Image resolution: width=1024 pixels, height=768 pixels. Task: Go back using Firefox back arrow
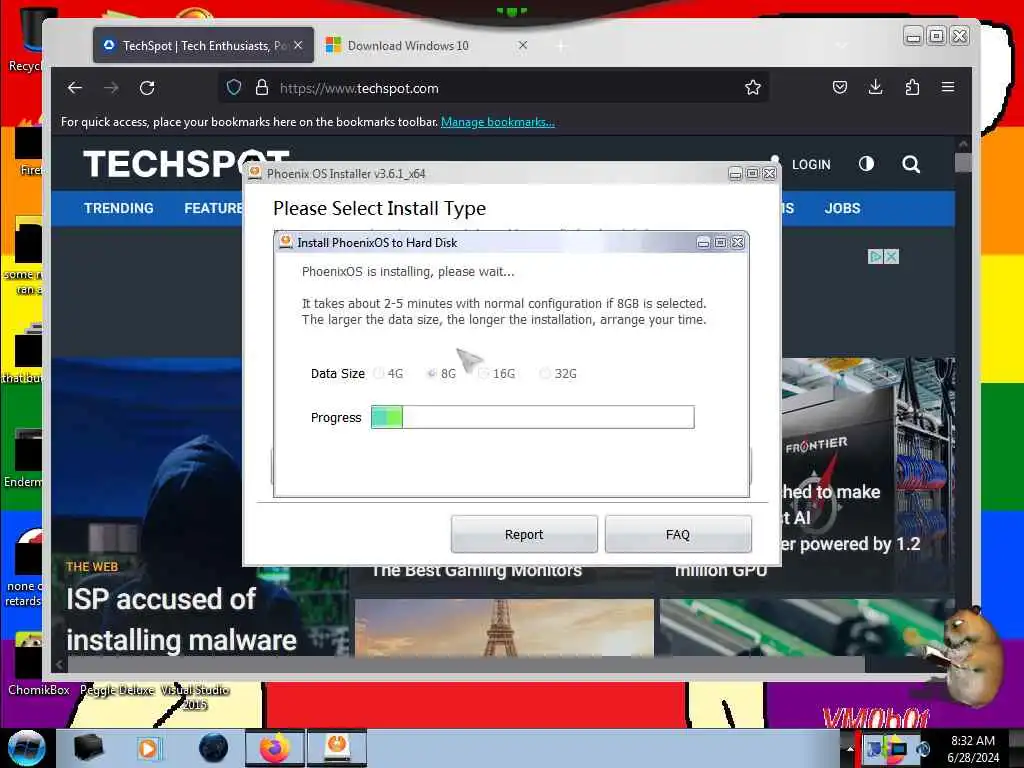tap(74, 88)
